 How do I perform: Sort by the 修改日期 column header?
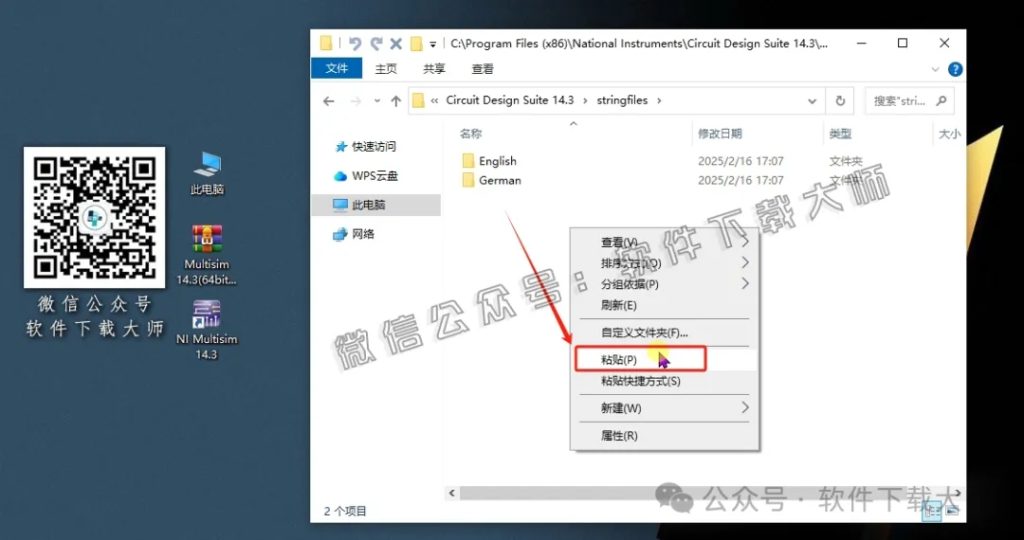[x=720, y=133]
